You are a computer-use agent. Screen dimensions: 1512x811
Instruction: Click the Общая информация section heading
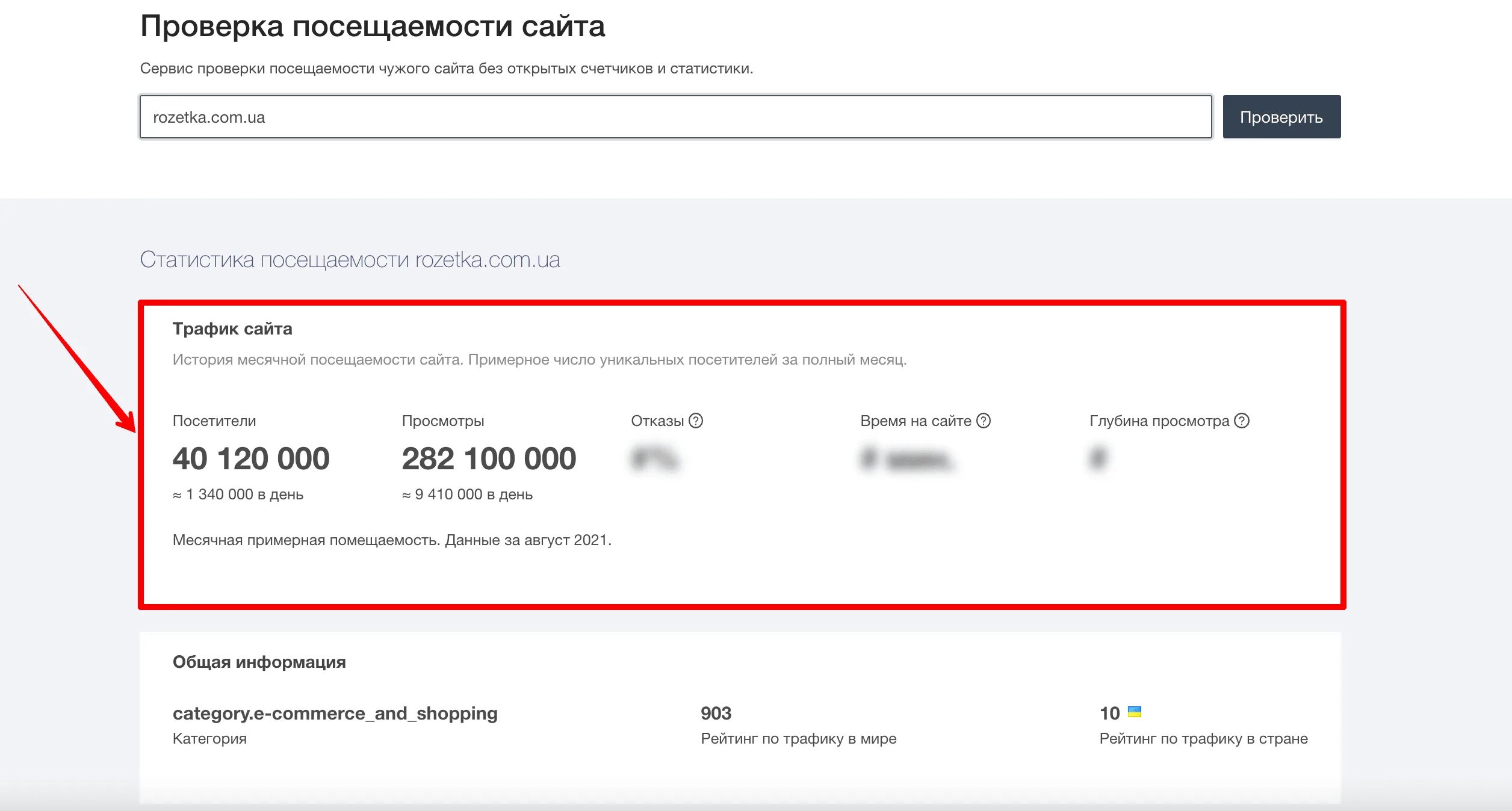(x=259, y=662)
